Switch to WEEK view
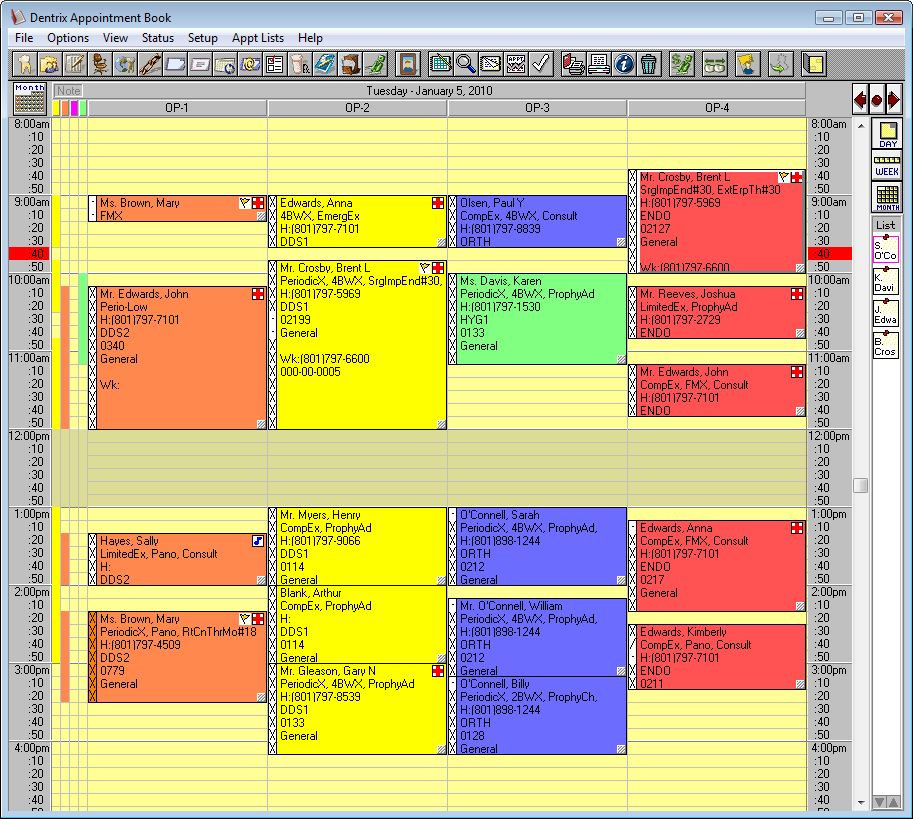Image resolution: width=913 pixels, height=819 pixels. tap(887, 166)
